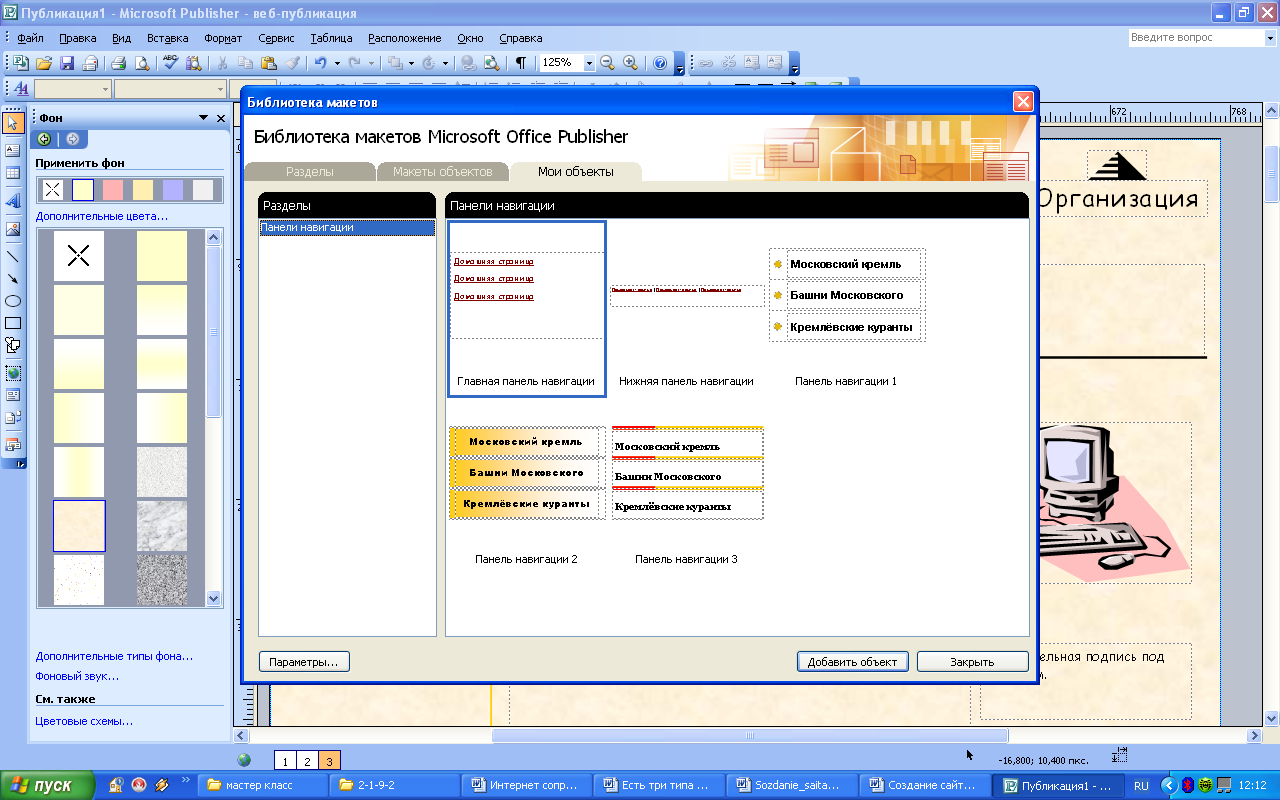Open the Файл menu
The image size is (1280, 800).
(x=30, y=38)
